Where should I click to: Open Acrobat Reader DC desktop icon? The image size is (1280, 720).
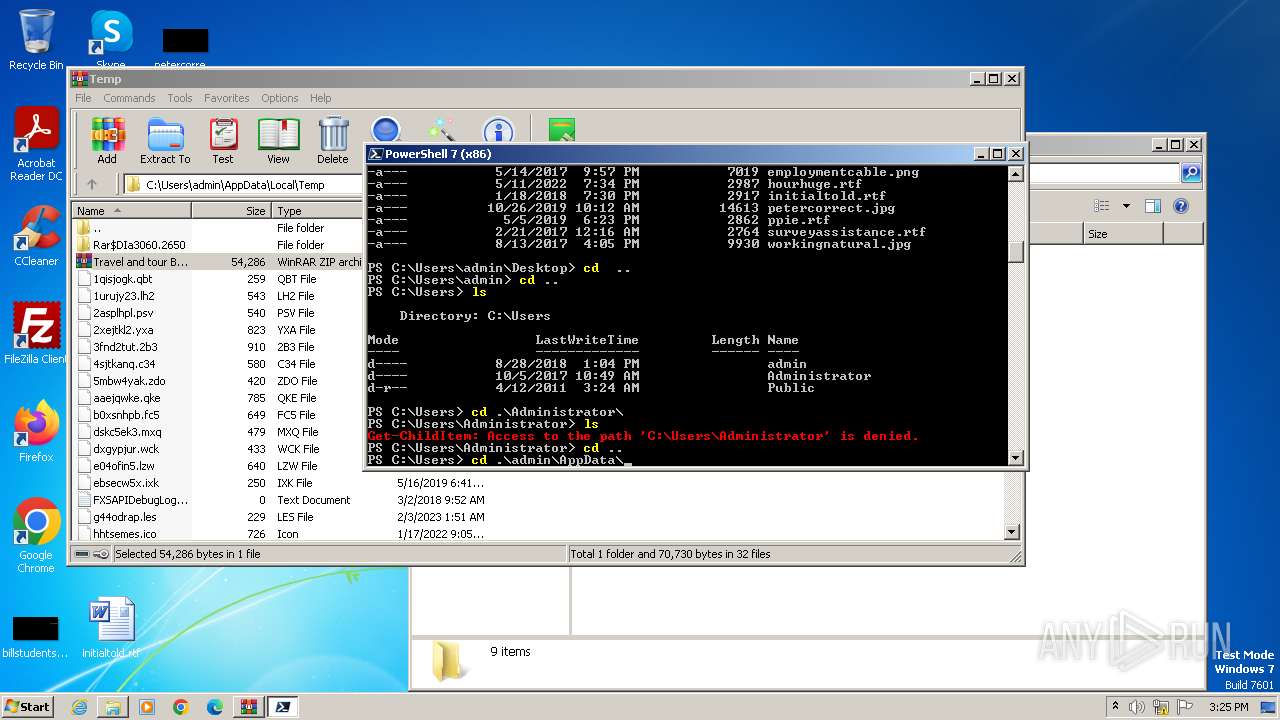[x=36, y=145]
